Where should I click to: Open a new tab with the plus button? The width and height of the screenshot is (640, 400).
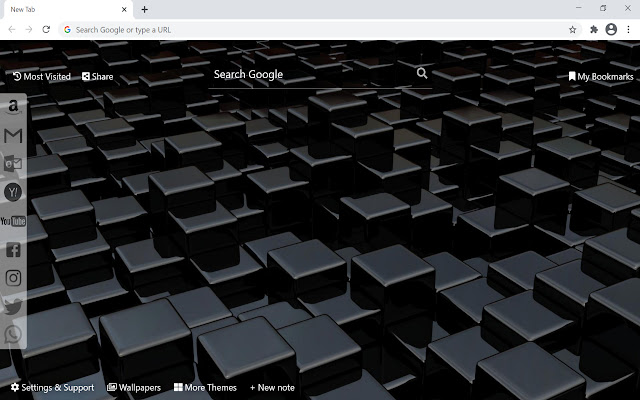144,9
